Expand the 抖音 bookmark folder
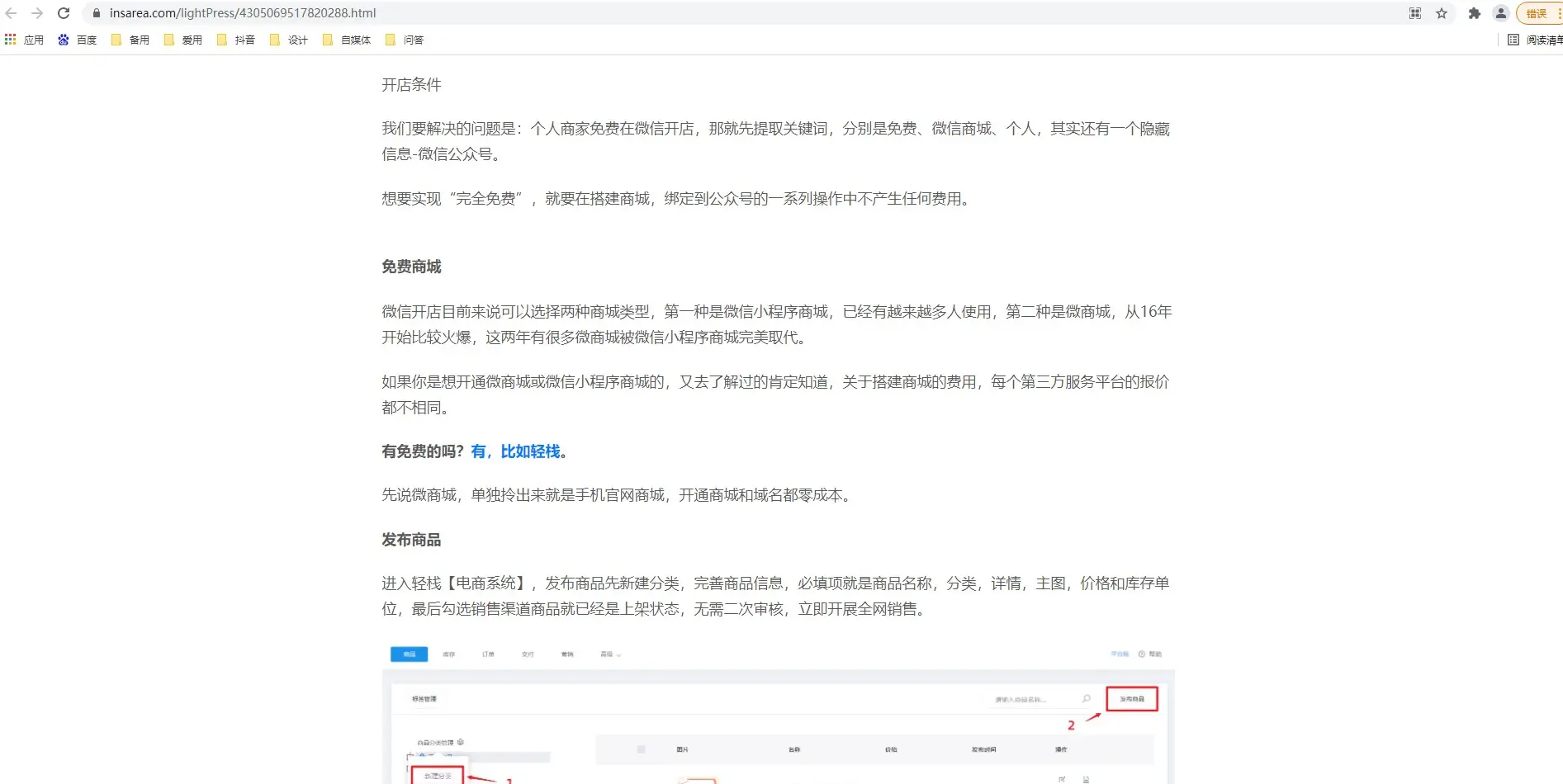 pos(236,40)
